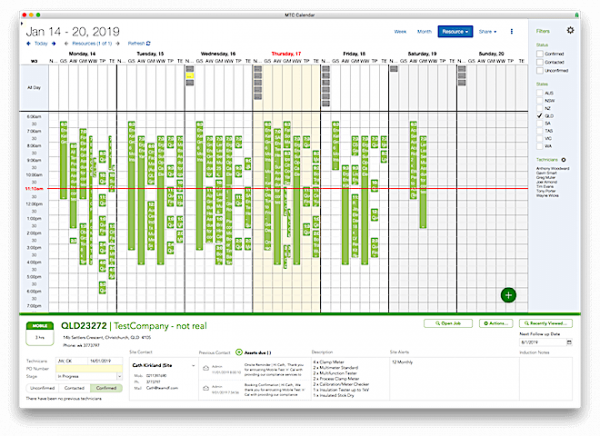The width and height of the screenshot is (600, 436).
Task: Click the Refresh calendar icon
Action: tap(148, 43)
